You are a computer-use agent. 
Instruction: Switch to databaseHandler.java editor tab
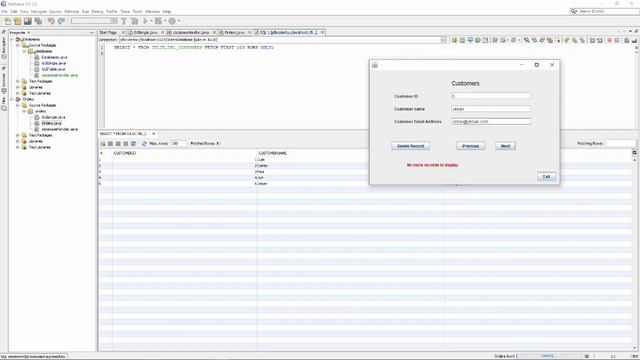click(x=191, y=32)
